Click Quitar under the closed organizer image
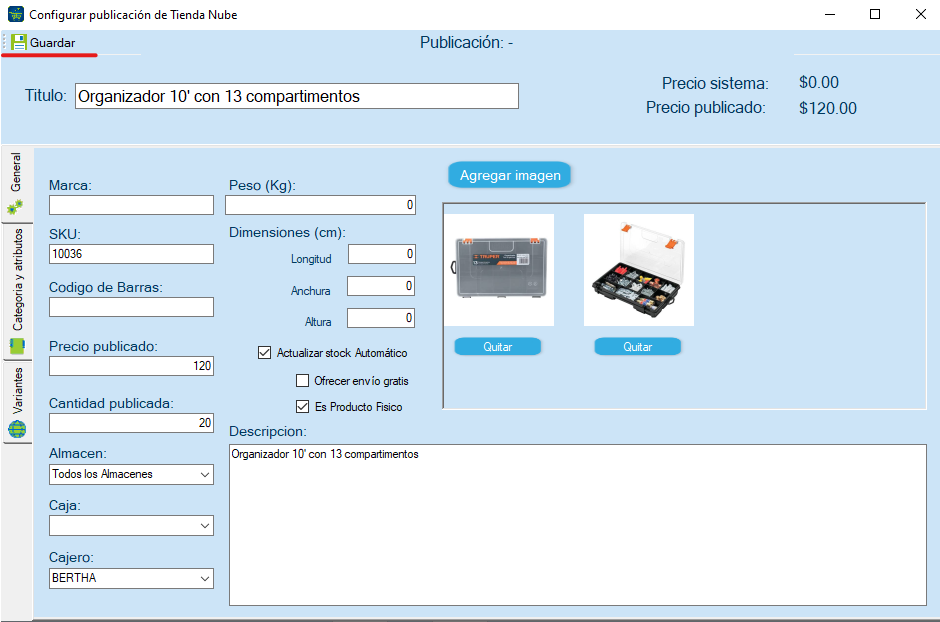940x622 pixels. click(498, 346)
